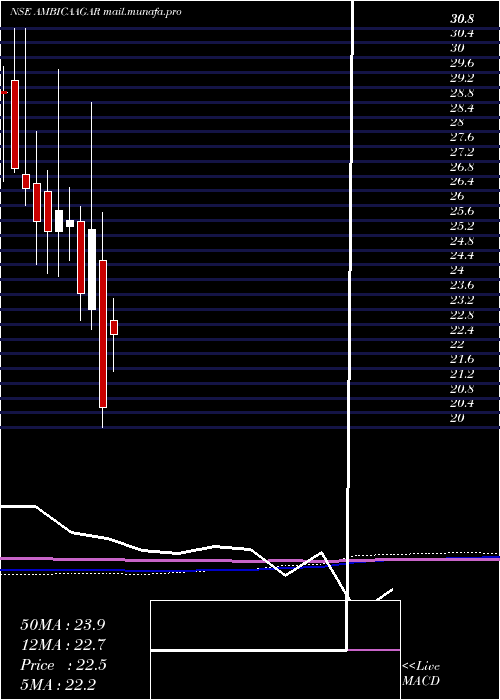Click the 50MA : 23.9 readout
500x700 pixels.
(63, 625)
